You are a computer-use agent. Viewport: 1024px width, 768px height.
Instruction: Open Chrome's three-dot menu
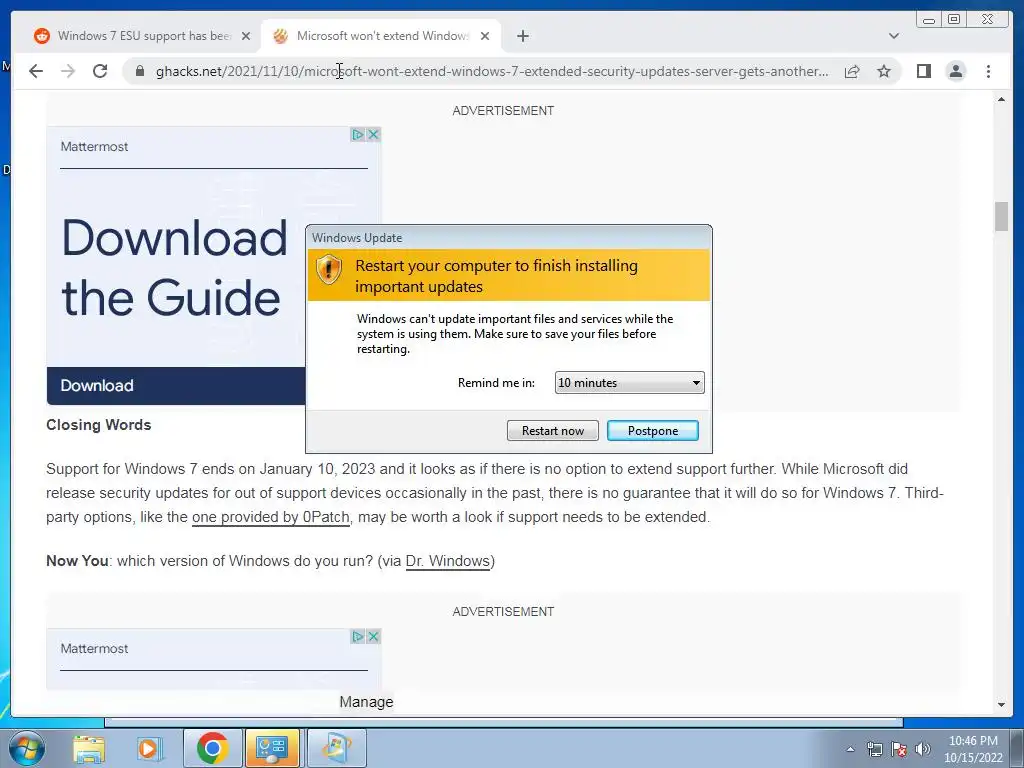pyautogui.click(x=988, y=71)
